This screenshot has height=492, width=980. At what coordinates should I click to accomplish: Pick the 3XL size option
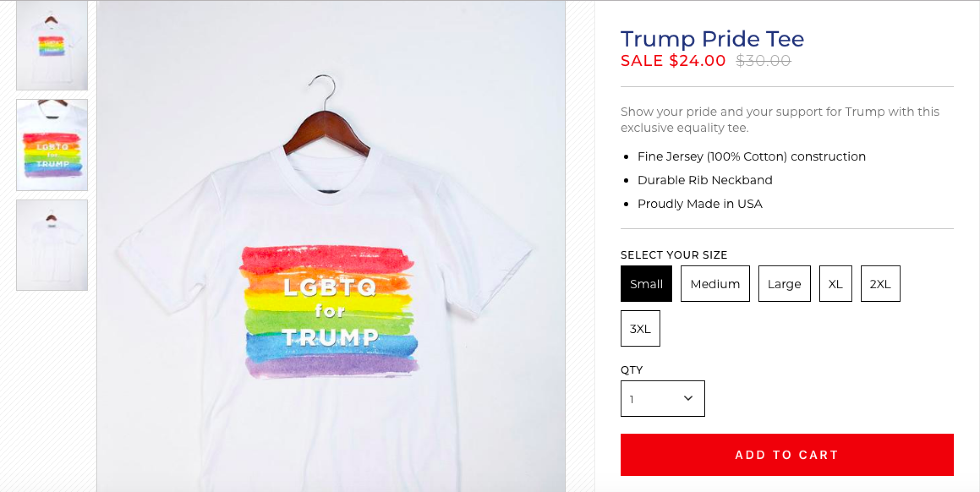click(641, 328)
